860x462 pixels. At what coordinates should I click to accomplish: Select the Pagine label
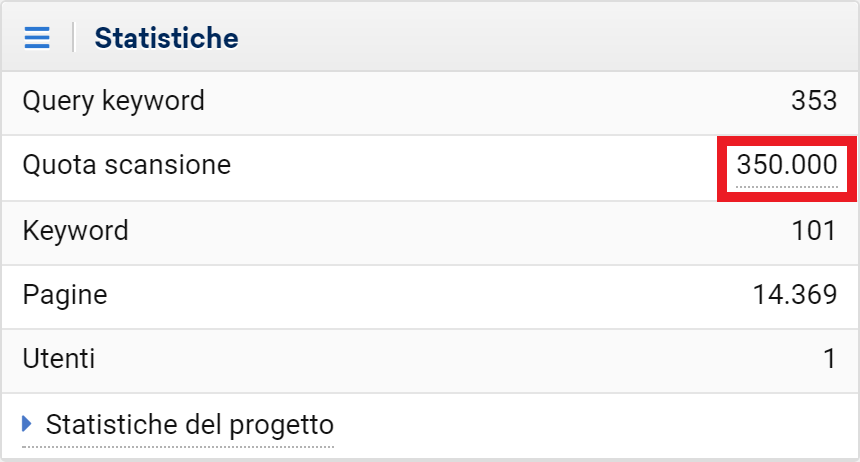(x=64, y=295)
